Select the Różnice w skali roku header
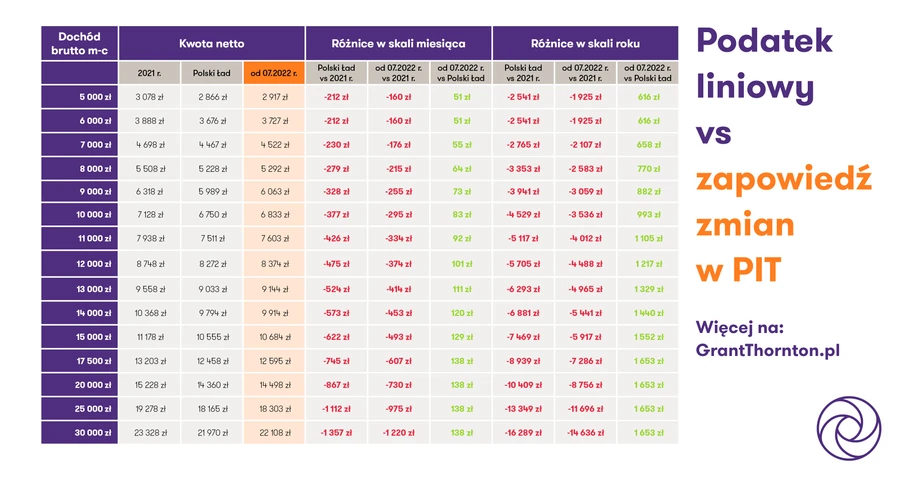920x480 pixels. click(585, 43)
